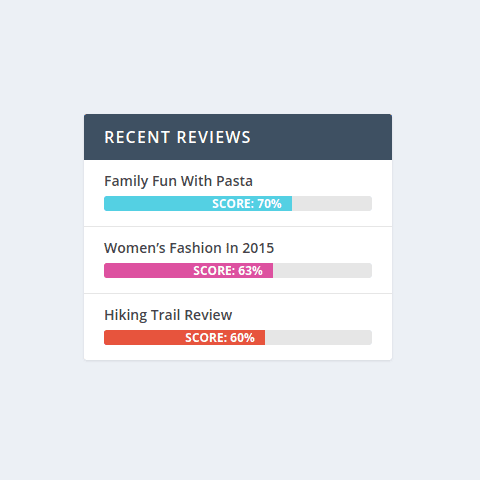This screenshot has height=480, width=480.
Task: Click the pink Score 63% bar
Action: click(x=188, y=270)
